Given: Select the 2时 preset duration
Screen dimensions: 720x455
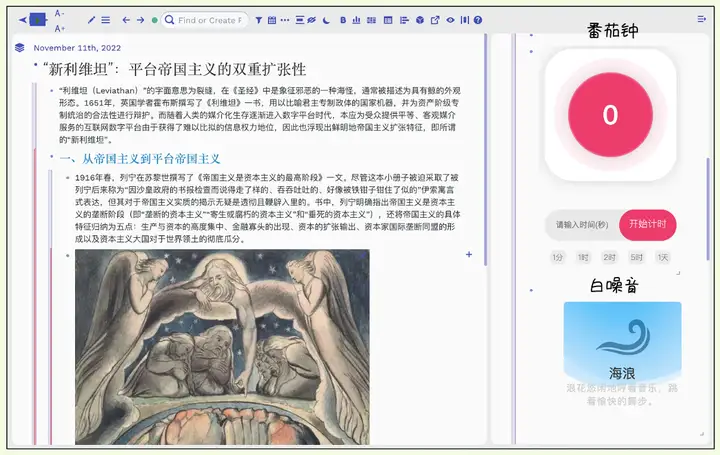Looking at the screenshot, I should 609,257.
